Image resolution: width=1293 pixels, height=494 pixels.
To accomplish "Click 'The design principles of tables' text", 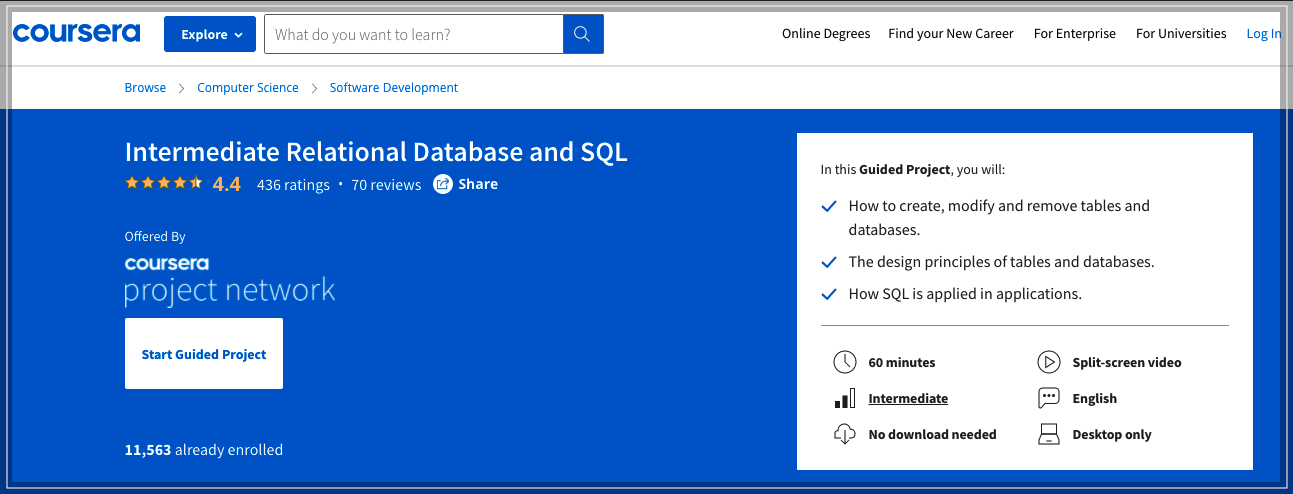I will (1001, 262).
